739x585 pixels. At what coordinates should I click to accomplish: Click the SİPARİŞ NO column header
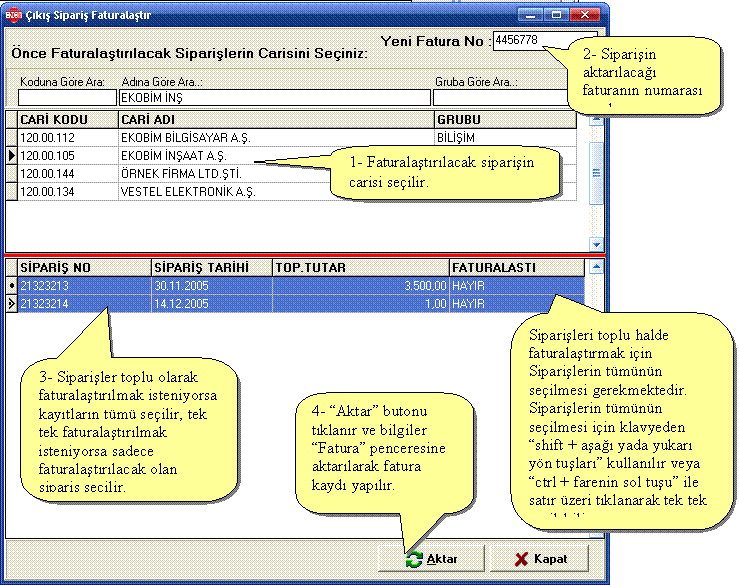point(84,267)
